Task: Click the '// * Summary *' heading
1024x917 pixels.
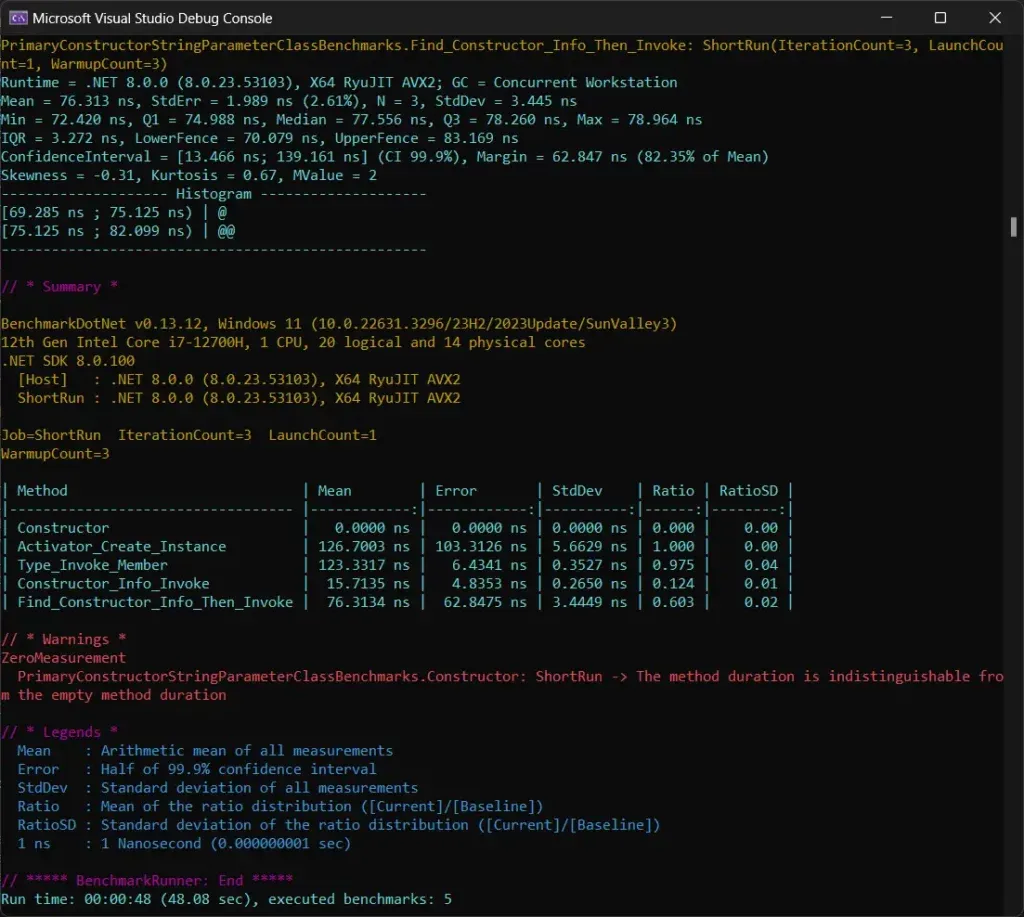Action: pos(59,287)
